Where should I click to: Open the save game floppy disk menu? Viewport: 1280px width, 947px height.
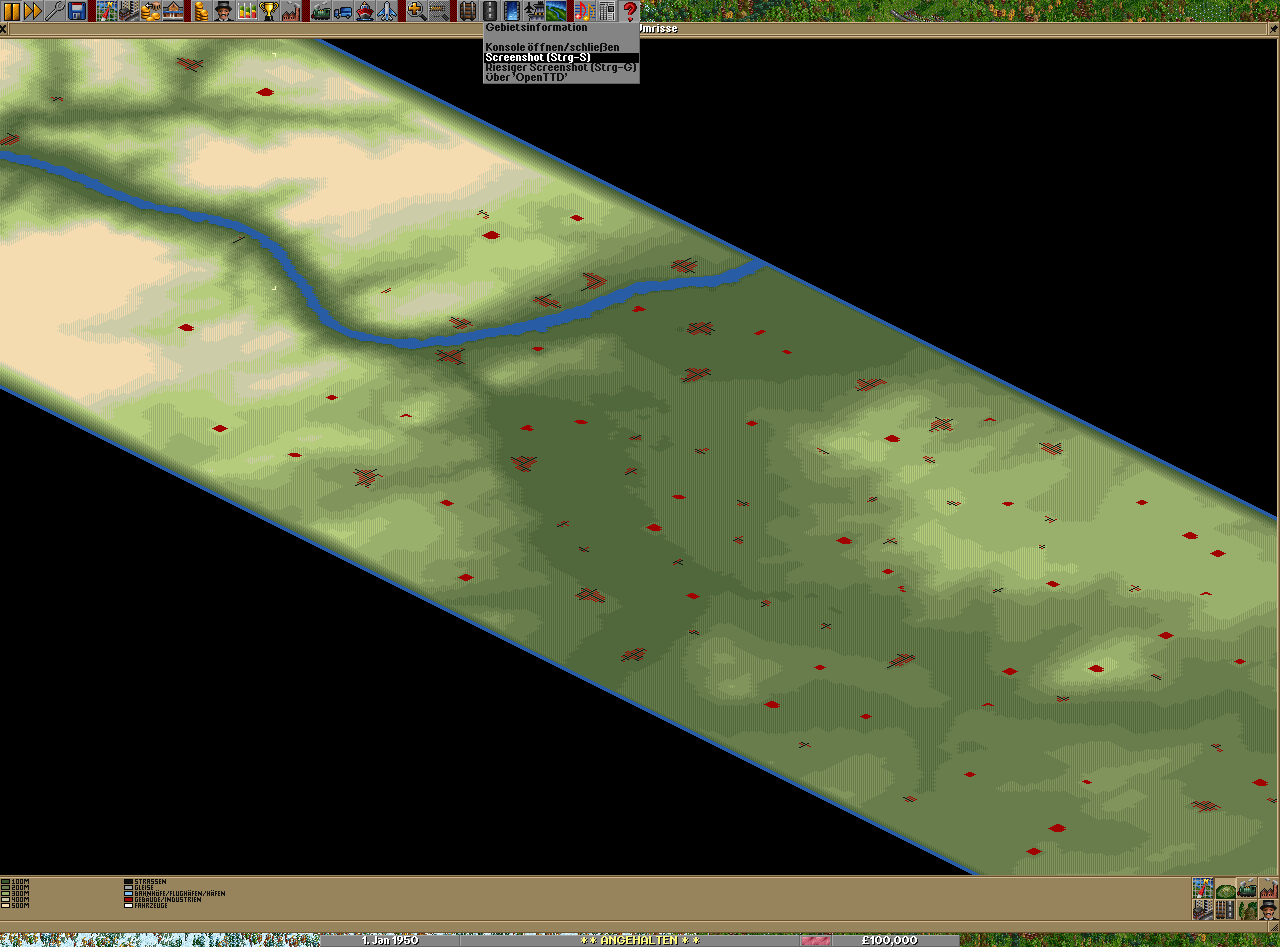[77, 11]
